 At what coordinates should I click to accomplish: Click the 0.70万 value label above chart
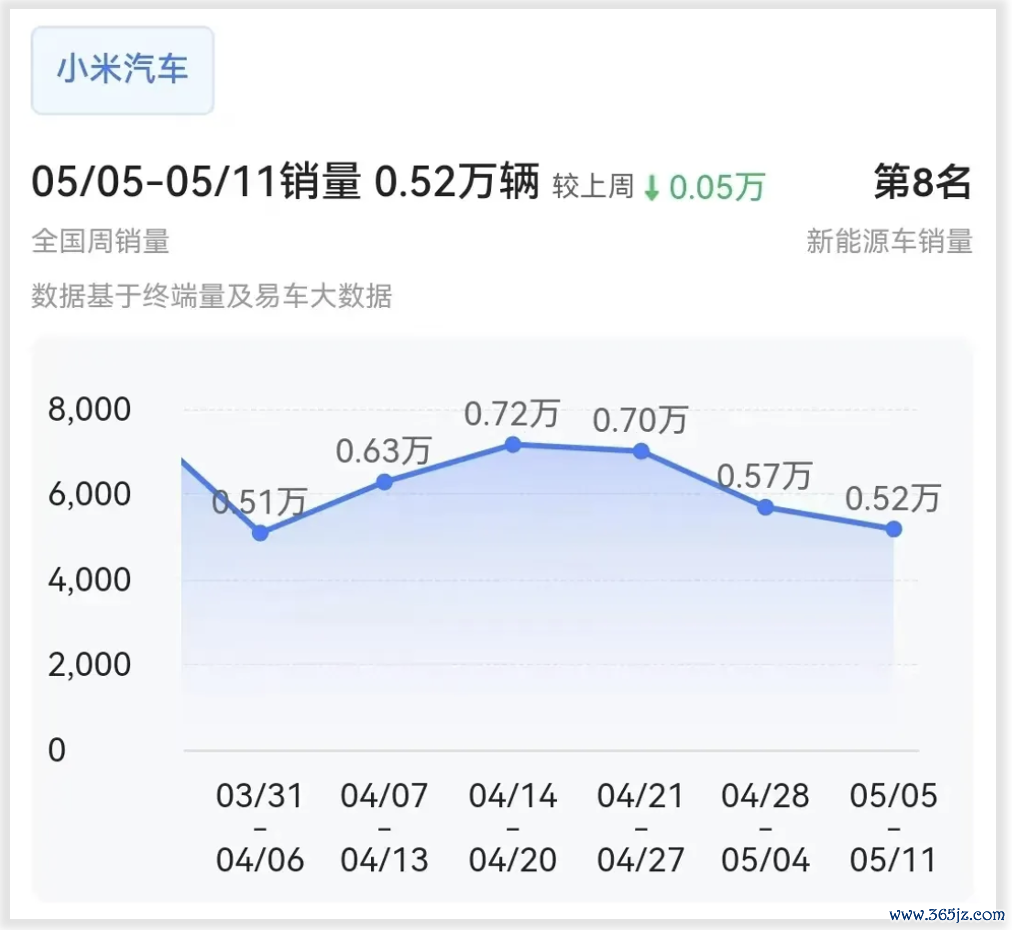click(x=640, y=420)
